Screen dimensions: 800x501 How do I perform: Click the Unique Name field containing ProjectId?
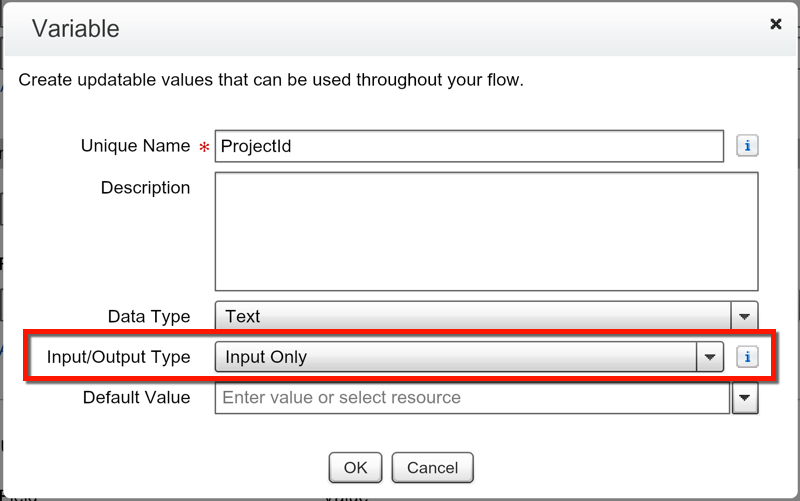[468, 146]
